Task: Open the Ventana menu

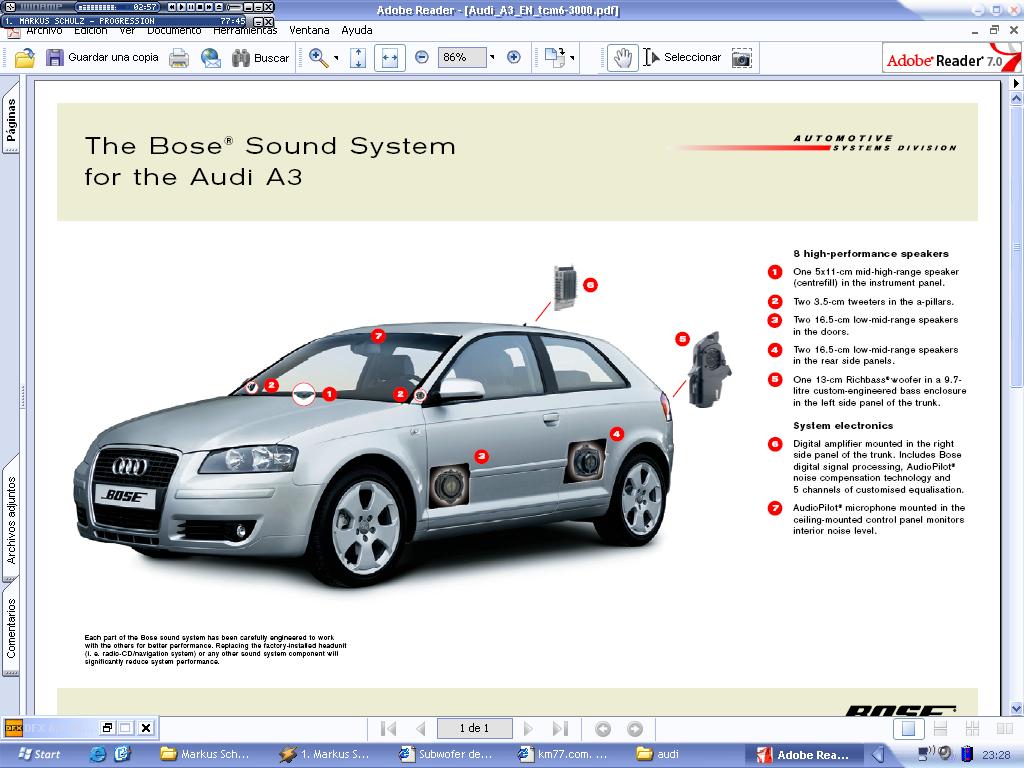Action: tap(310, 30)
